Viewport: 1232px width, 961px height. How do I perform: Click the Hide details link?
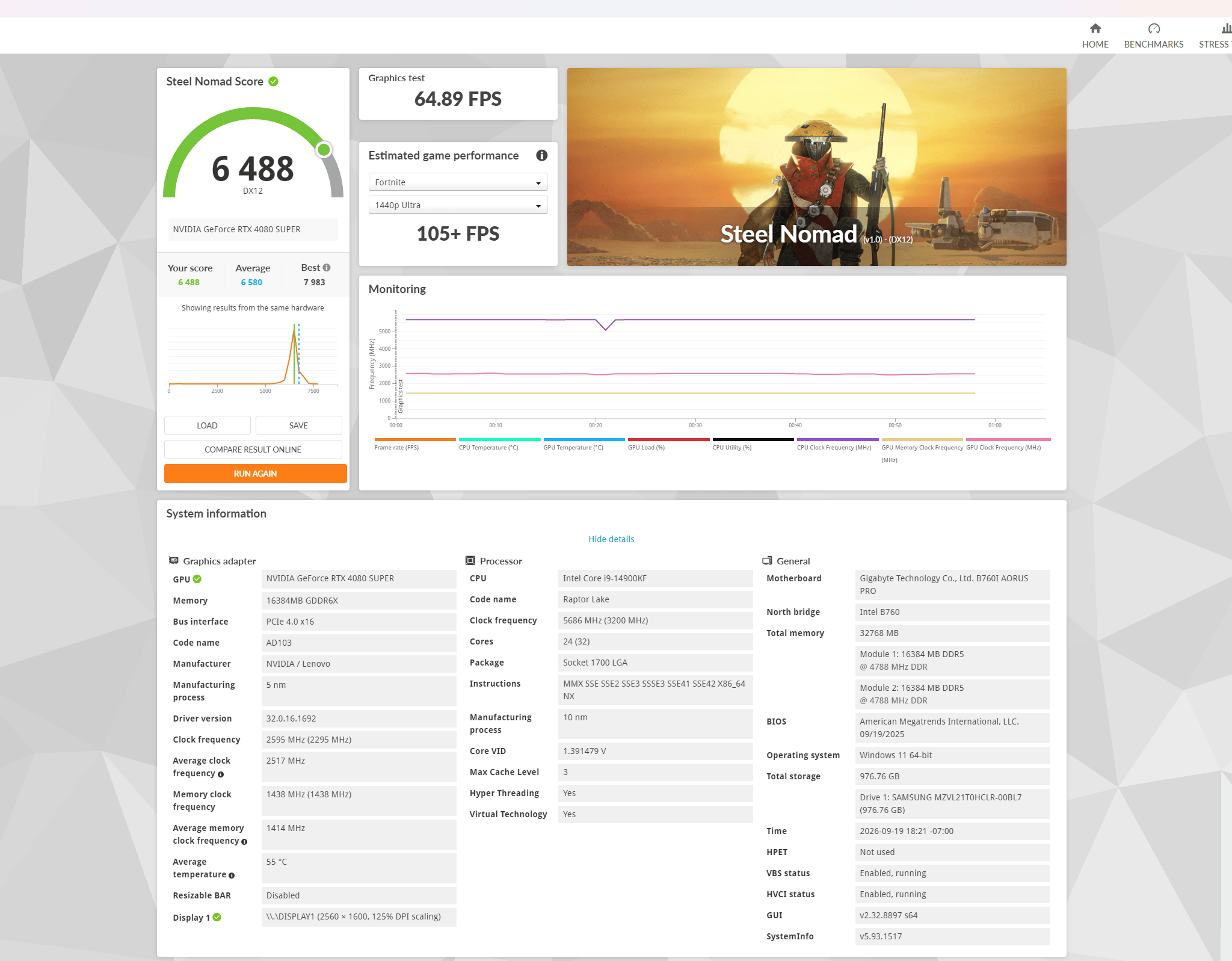(x=611, y=539)
